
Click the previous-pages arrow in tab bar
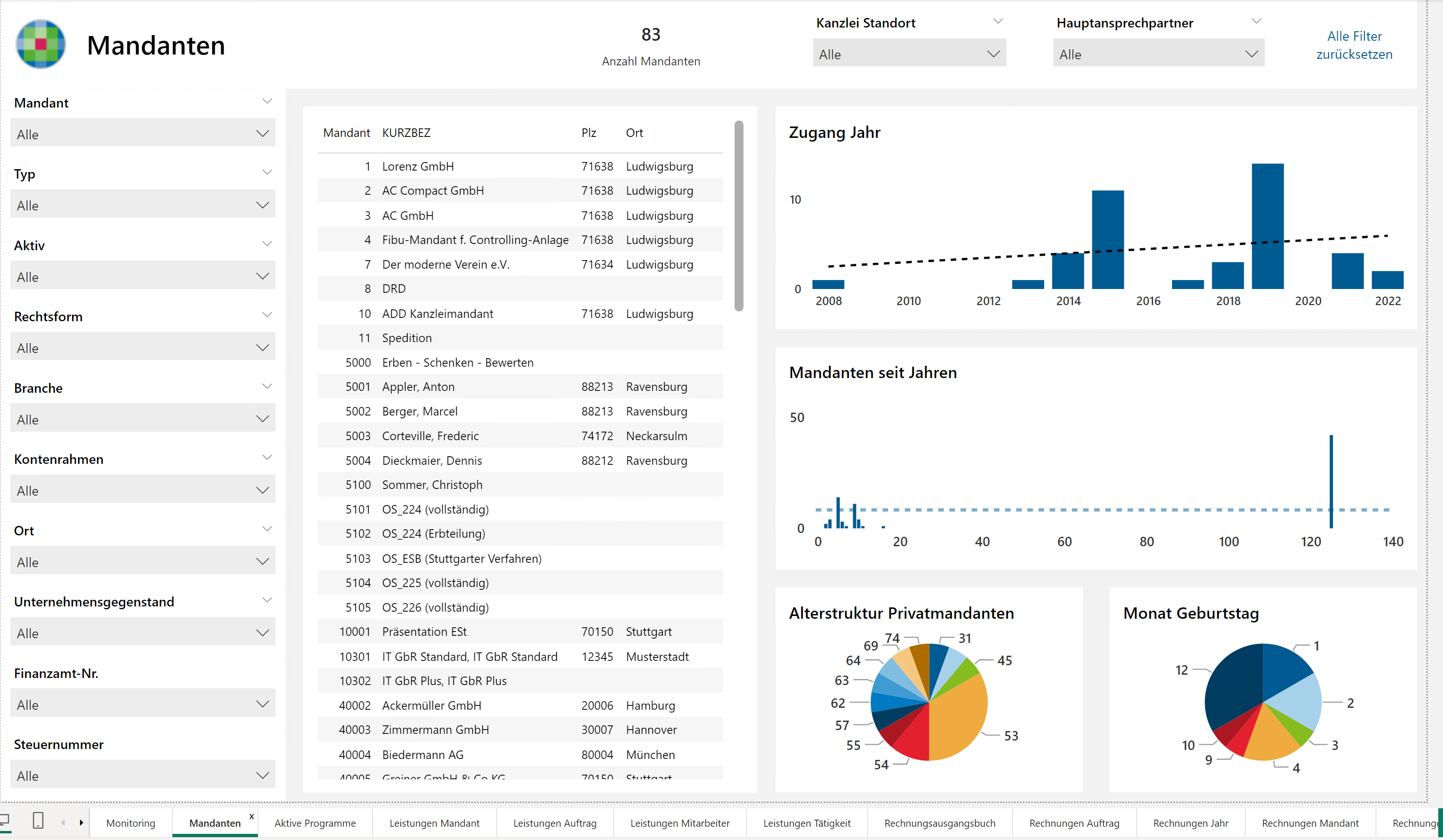pos(63,823)
